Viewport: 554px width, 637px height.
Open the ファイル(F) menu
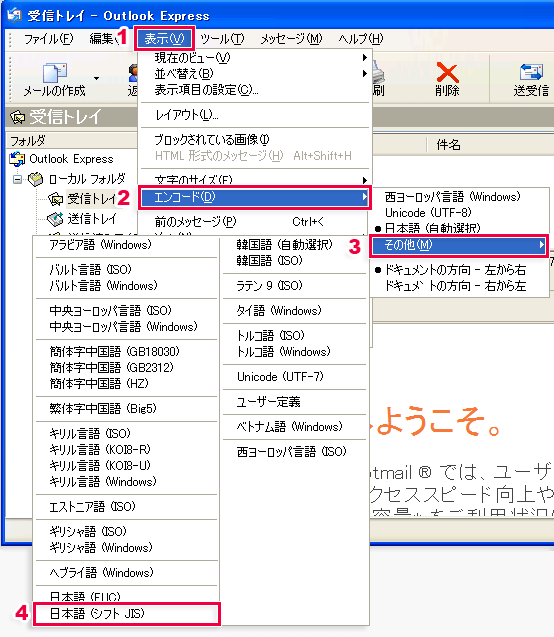pos(48,39)
